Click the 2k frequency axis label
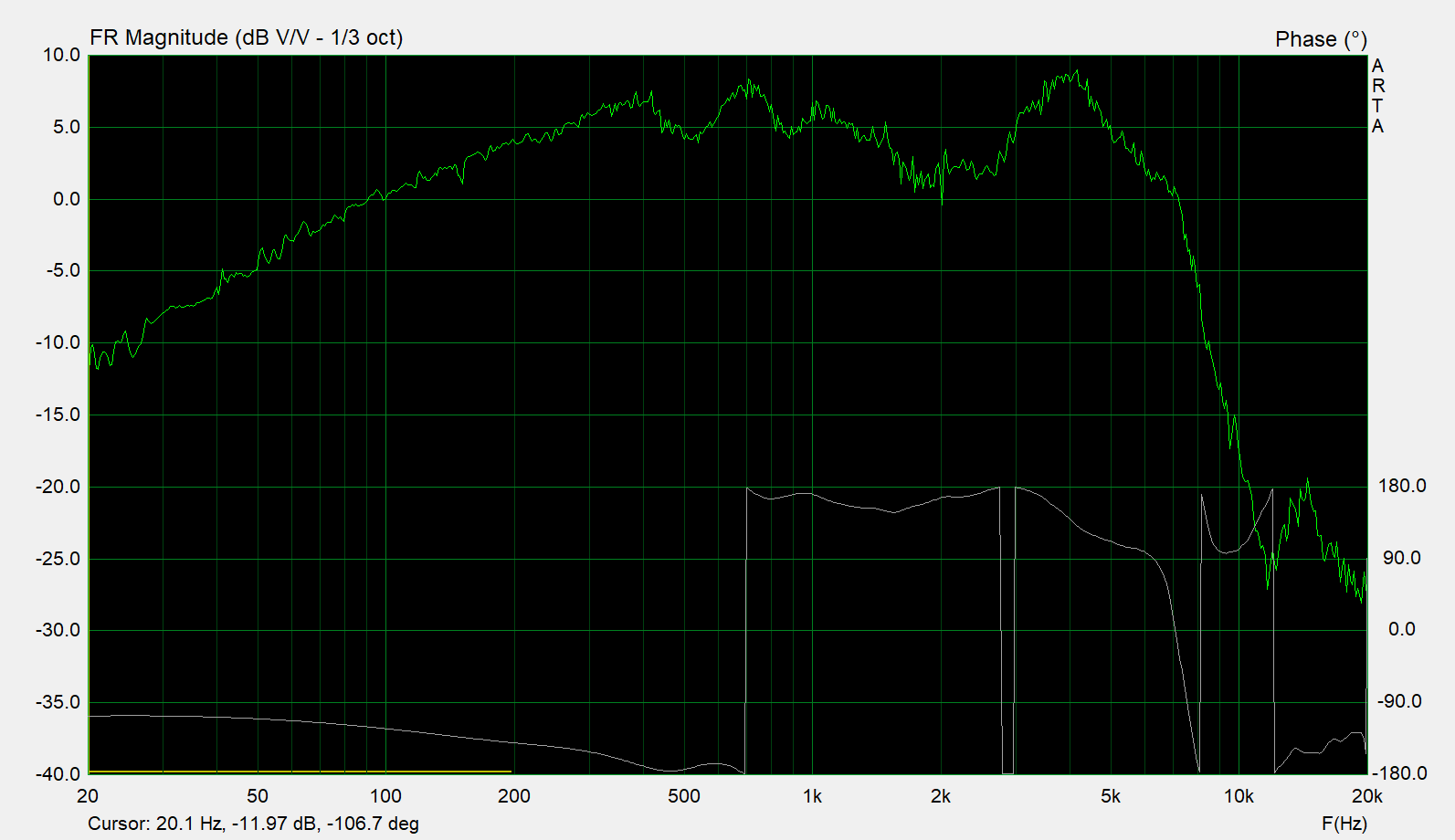1455x840 pixels. [941, 796]
